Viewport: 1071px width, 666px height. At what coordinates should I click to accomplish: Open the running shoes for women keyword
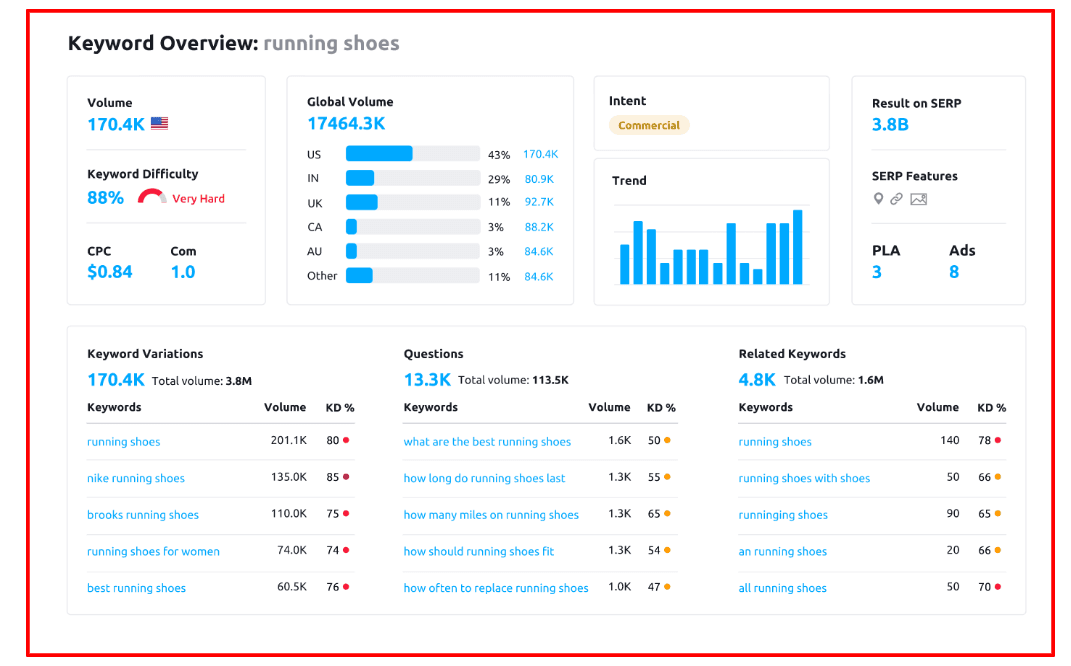click(x=152, y=551)
